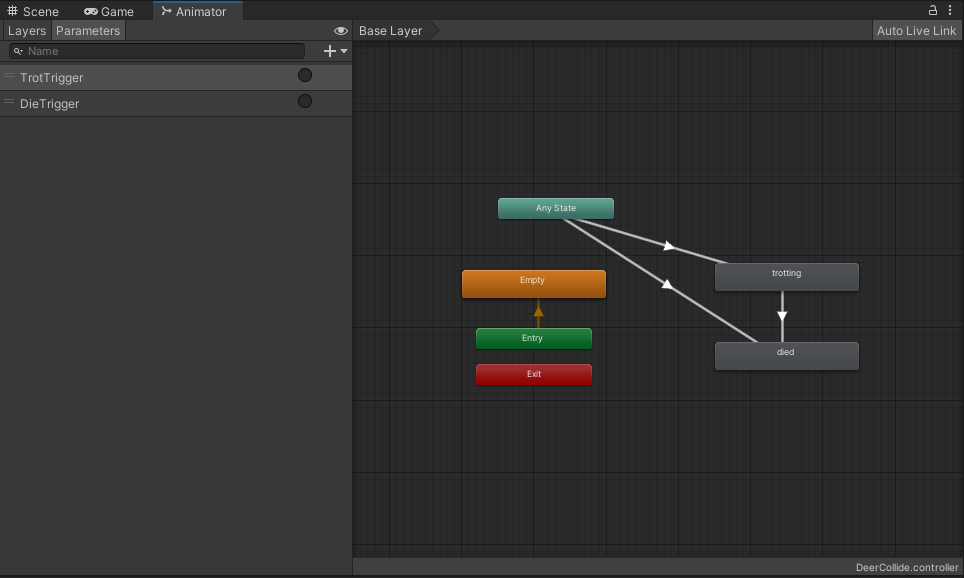Switch to the Game tab
964x578 pixels.
pyautogui.click(x=109, y=11)
